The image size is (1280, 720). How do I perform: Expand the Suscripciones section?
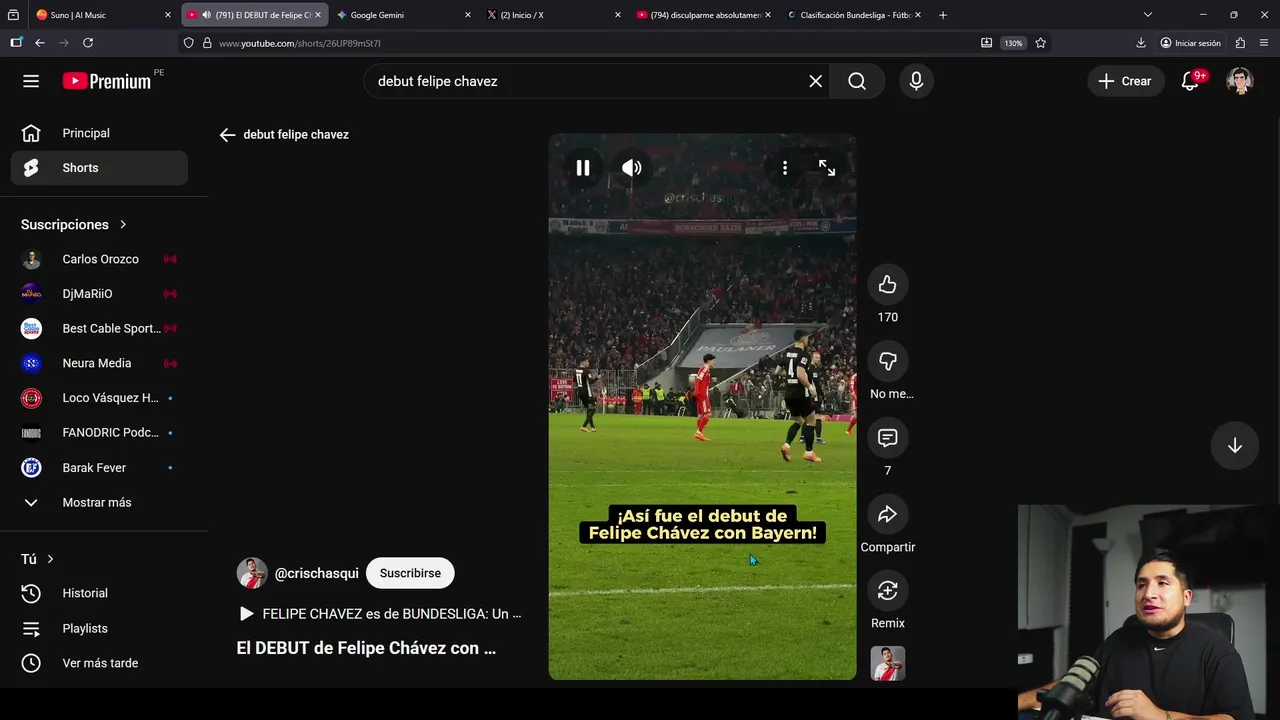pyautogui.click(x=74, y=224)
